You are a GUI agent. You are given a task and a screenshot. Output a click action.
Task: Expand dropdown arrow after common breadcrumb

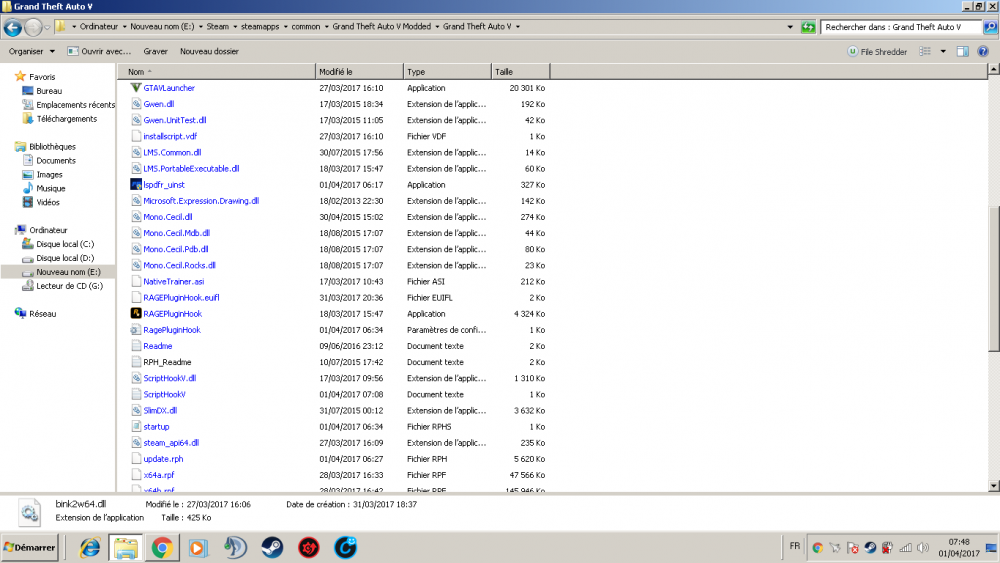click(326, 27)
